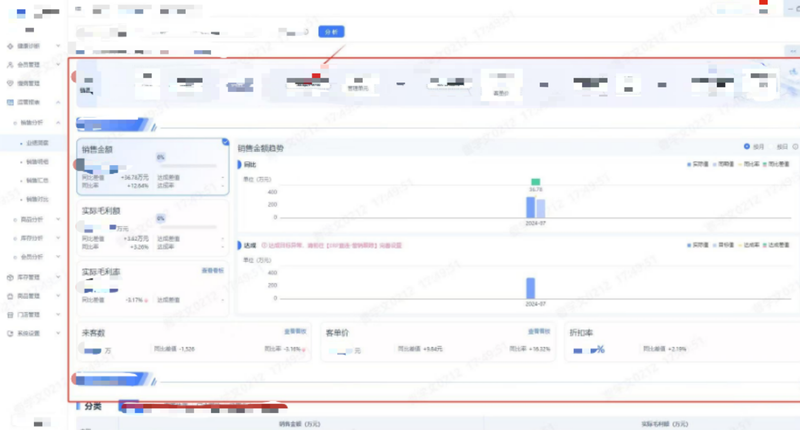This screenshot has height=430, width=800.
Task: Open 查看看板 link on 客单价 card
Action: (x=539, y=332)
